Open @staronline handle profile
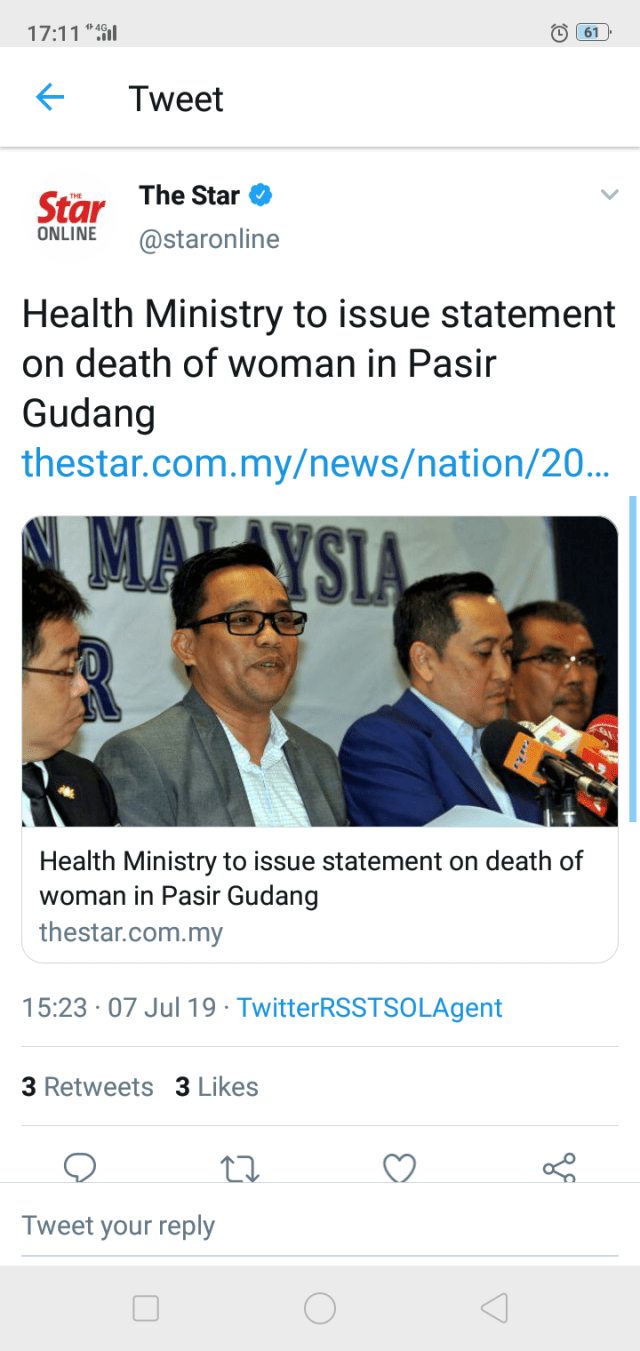 coord(209,240)
